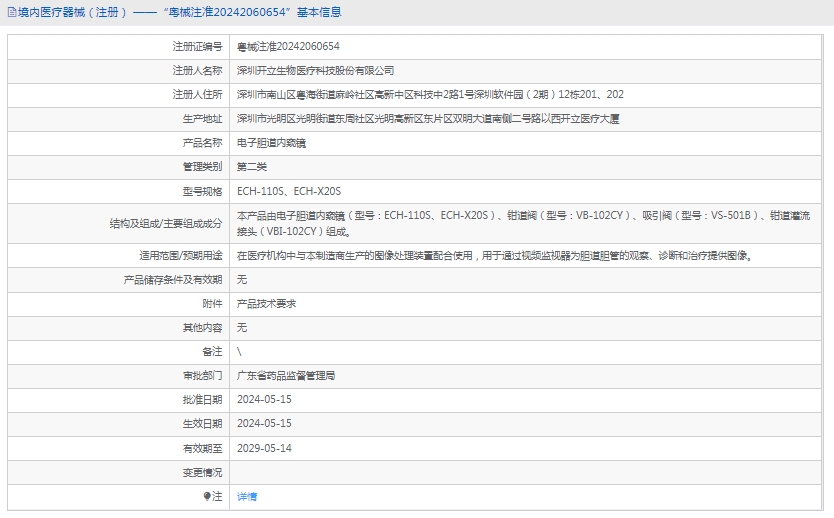The height and width of the screenshot is (518, 834).
Task: Click the lightbulb icon beside 注 label
Action: pos(207,496)
